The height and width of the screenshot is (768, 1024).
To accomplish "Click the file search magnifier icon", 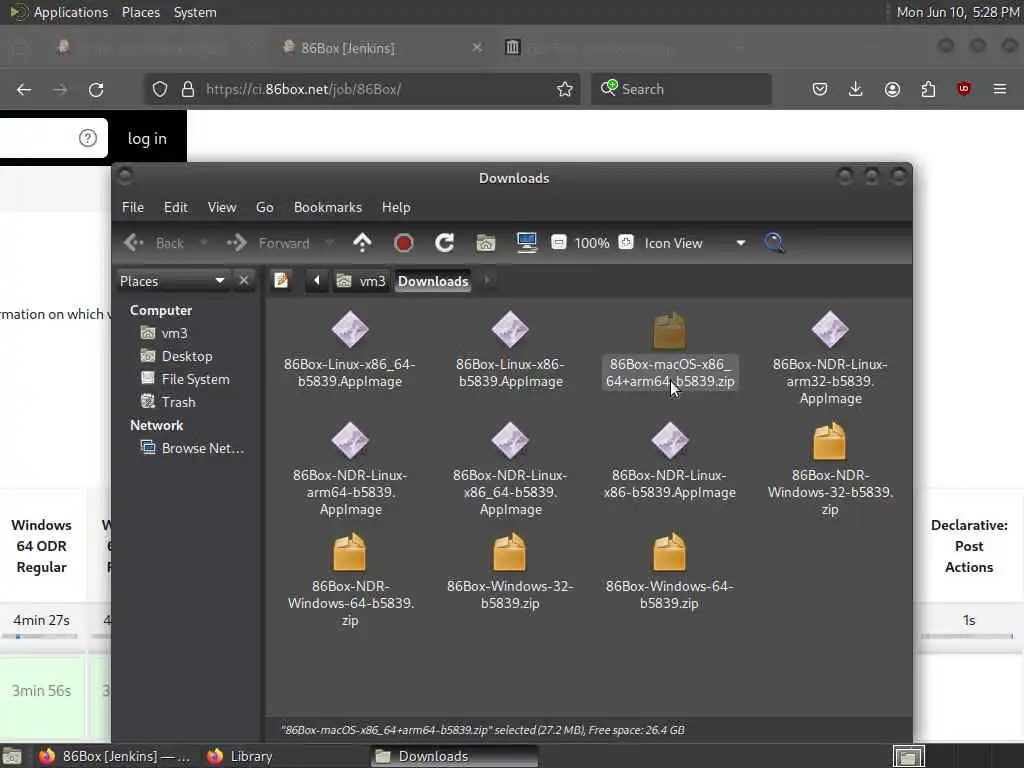I will 774,243.
